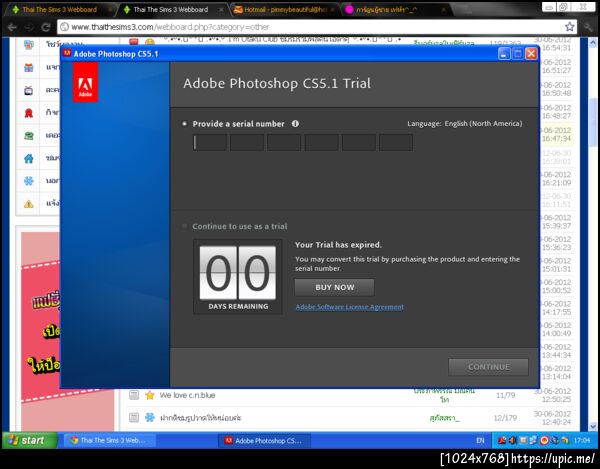Image resolution: width=600 pixels, height=469 pixels.
Task: Click the red award ribbon icon in the sidebar
Action: [x=29, y=113]
